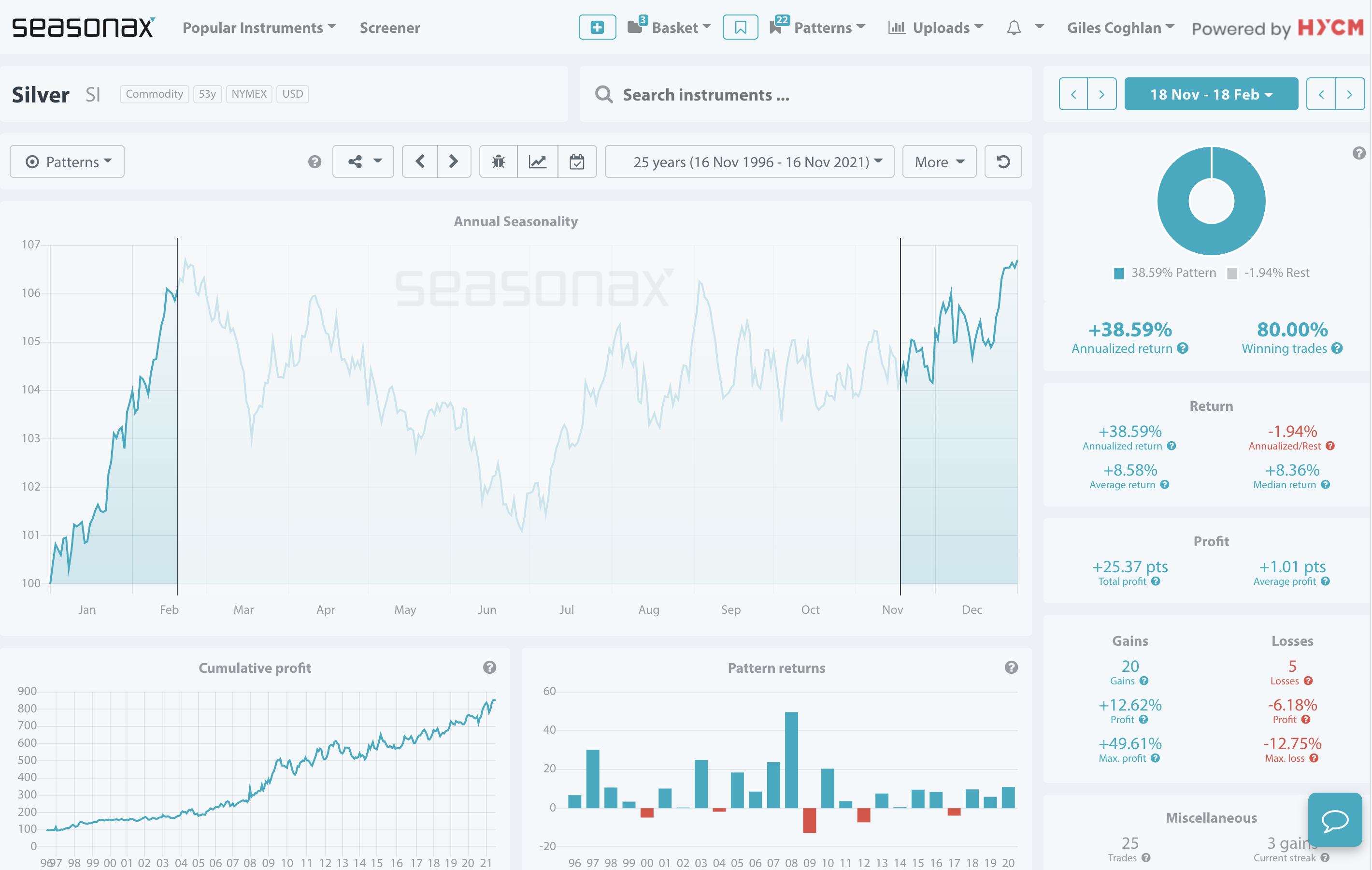Viewport: 1372px width, 870px height.
Task: Click the bookmark icon button
Action: (740, 28)
